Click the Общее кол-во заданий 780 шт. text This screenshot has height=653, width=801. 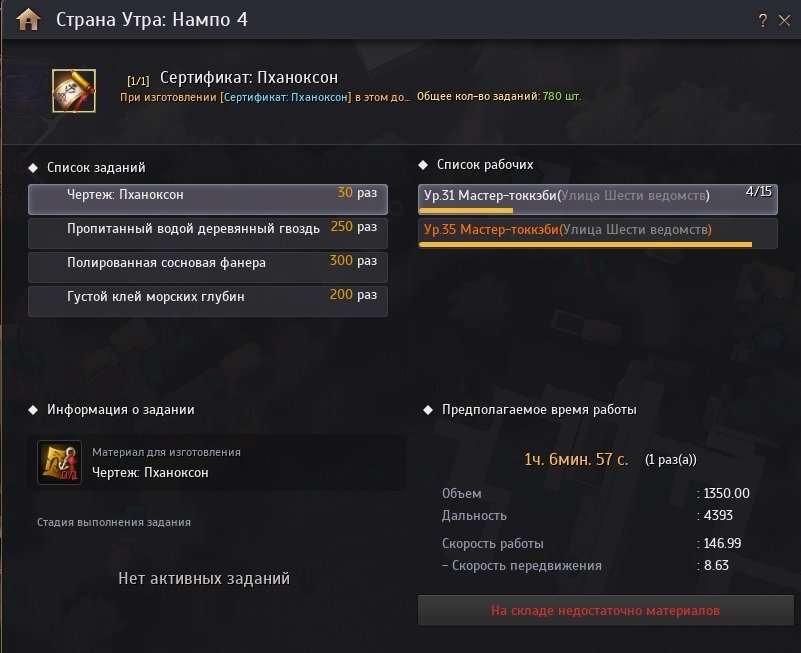tap(498, 97)
